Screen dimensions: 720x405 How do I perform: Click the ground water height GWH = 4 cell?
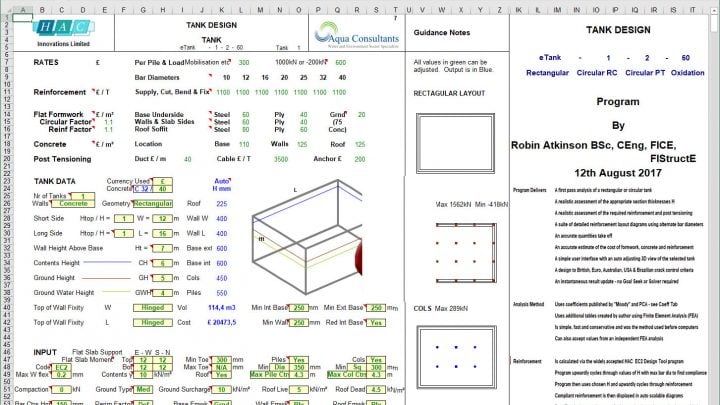pos(163,293)
